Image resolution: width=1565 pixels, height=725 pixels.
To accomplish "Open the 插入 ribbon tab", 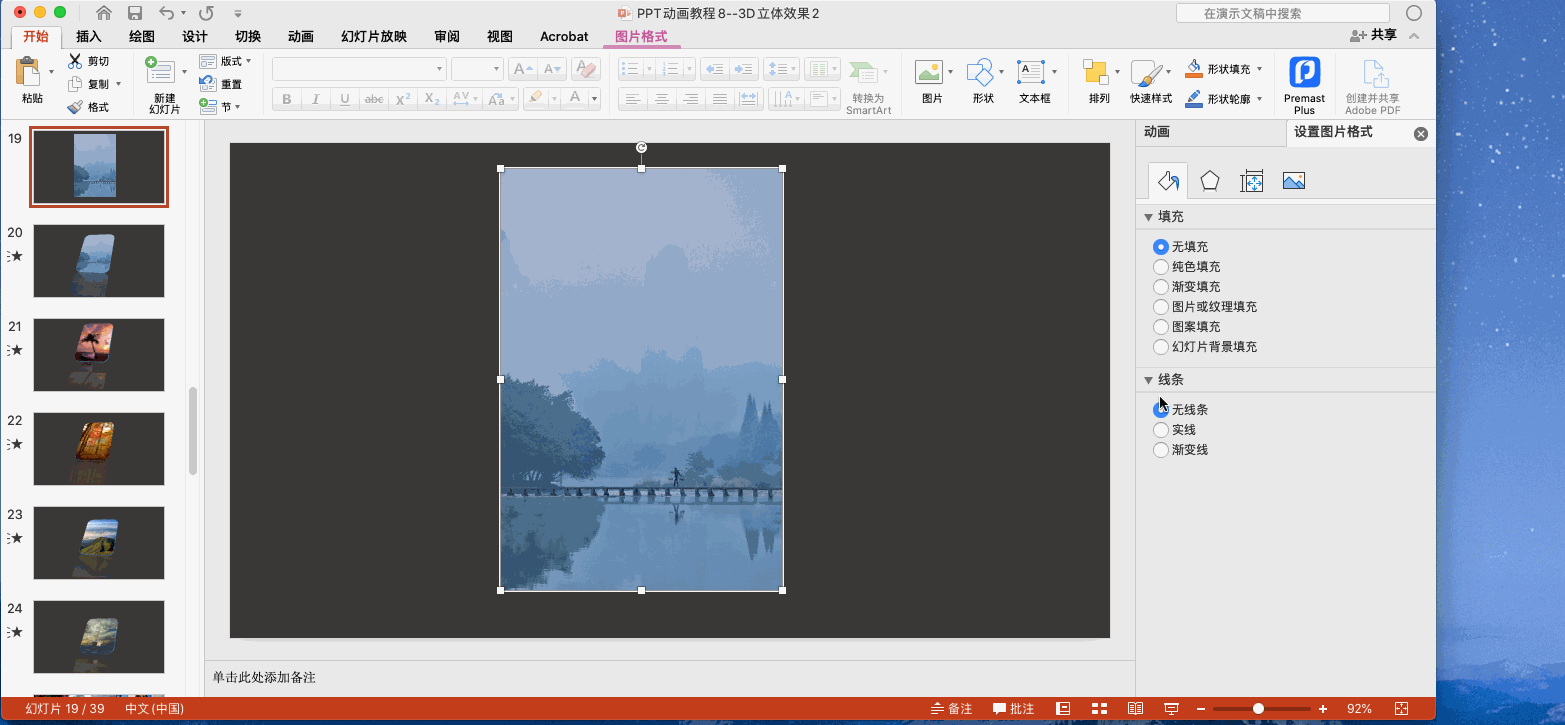I will coord(89,37).
